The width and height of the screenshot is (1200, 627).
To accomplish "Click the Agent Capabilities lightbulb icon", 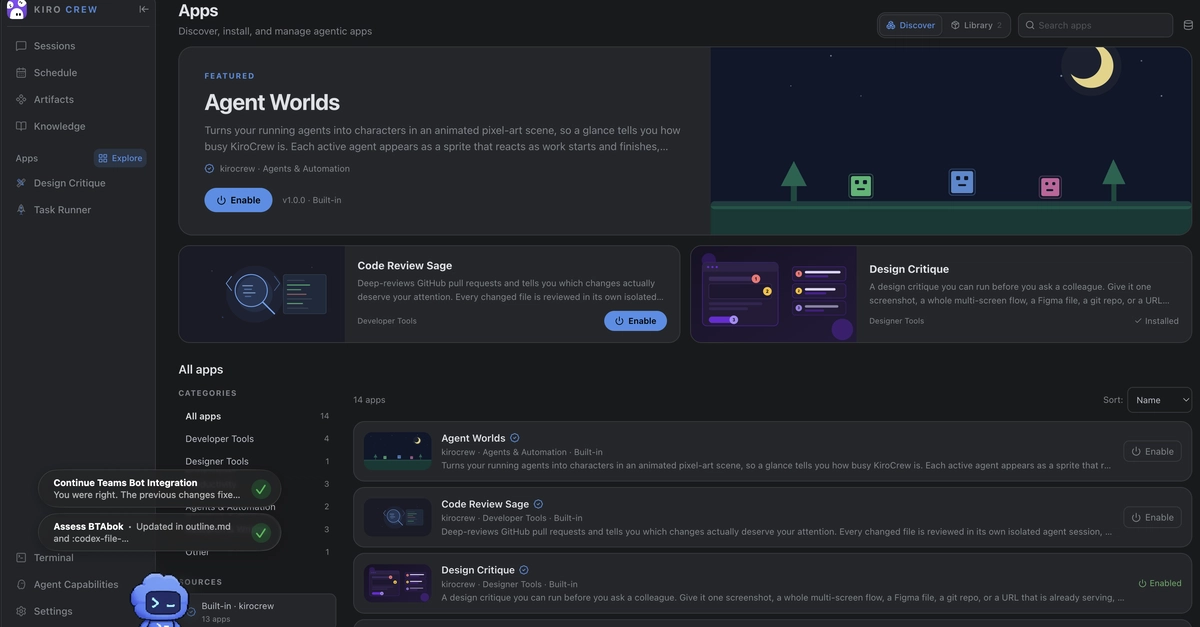I will (22, 585).
